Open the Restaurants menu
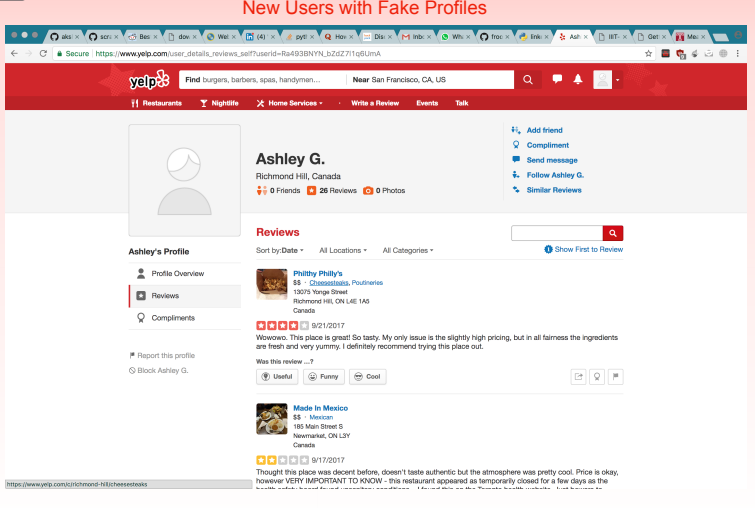This screenshot has height=508, width=755. click(x=156, y=103)
